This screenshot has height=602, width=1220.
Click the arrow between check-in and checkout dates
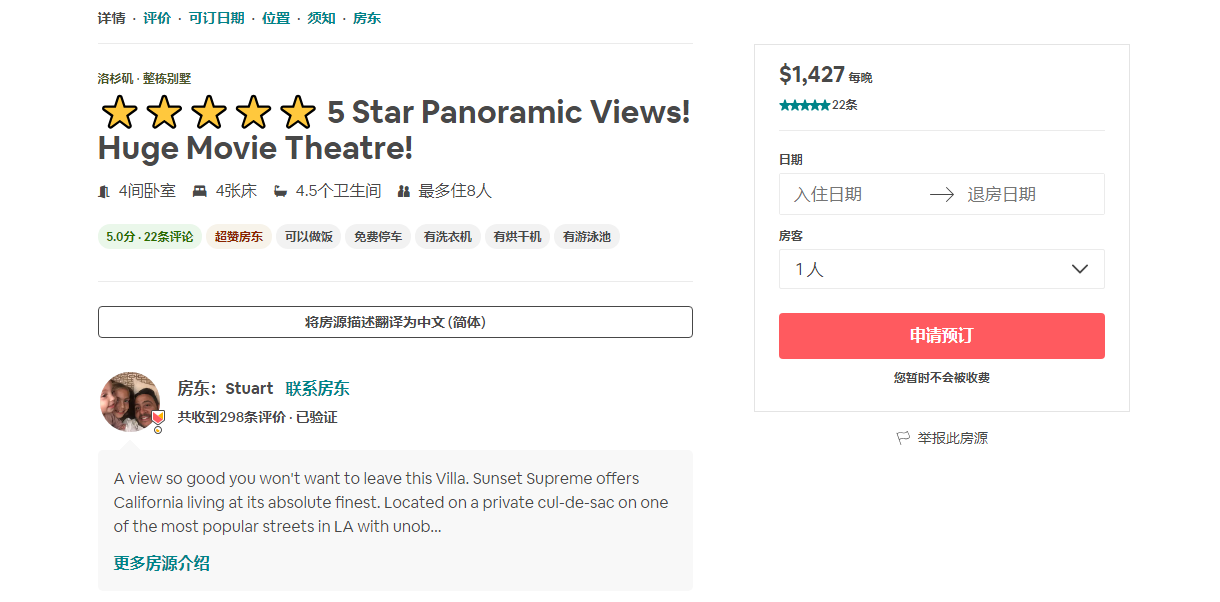941,195
